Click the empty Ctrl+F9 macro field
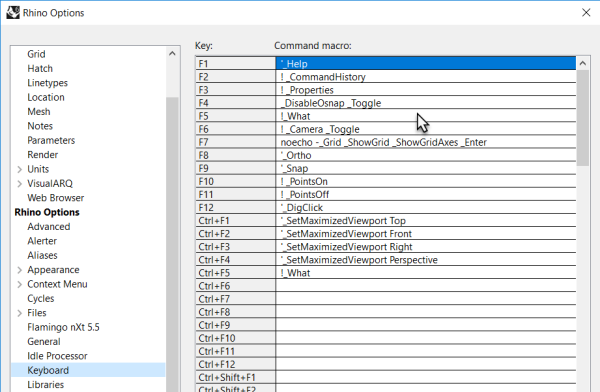Viewport: 600px width, 392px height. pyautogui.click(x=426, y=325)
